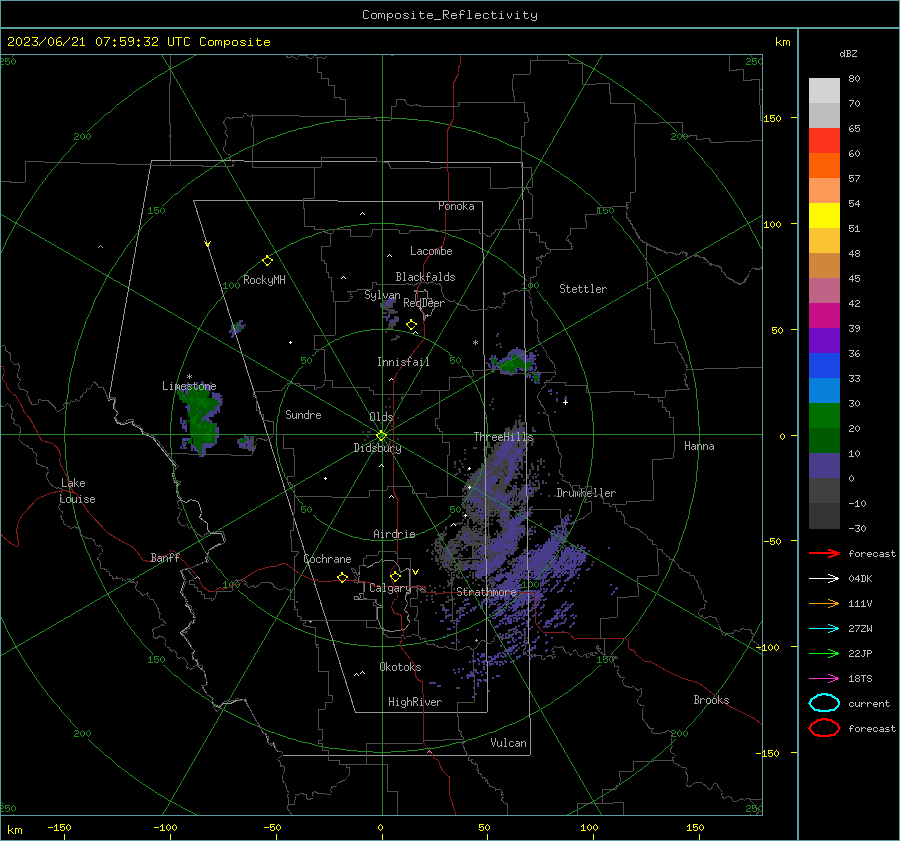Viewport: 900px width, 841px height.
Task: Select the Didsbury label
Action: coord(377,448)
